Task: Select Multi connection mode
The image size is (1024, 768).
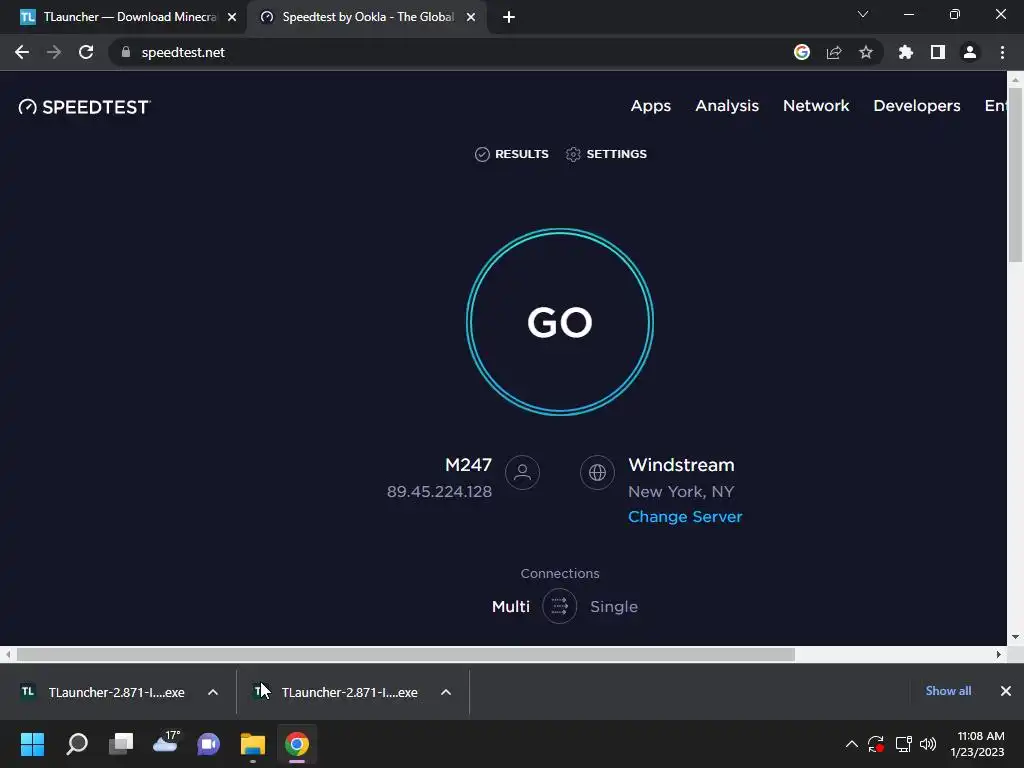Action: point(511,607)
